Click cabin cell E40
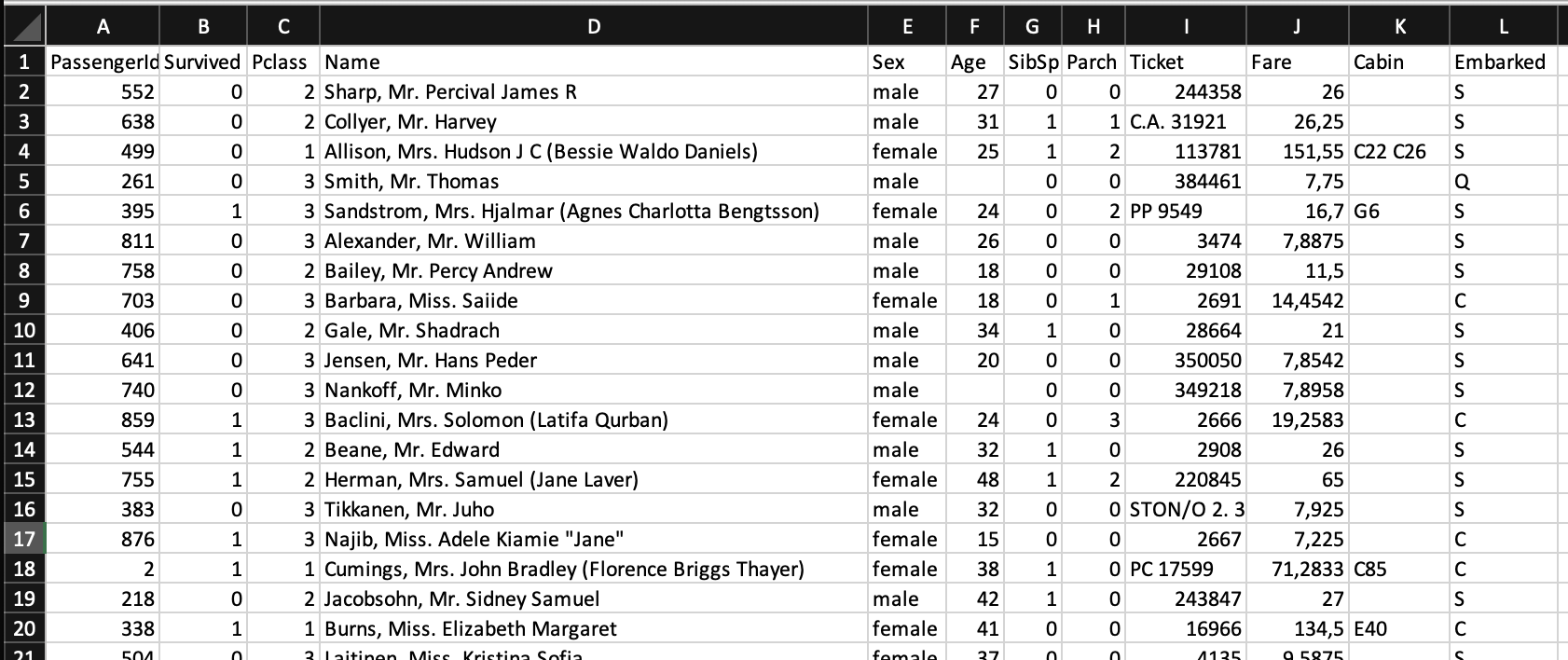Image resolution: width=1568 pixels, height=660 pixels. tap(1398, 628)
